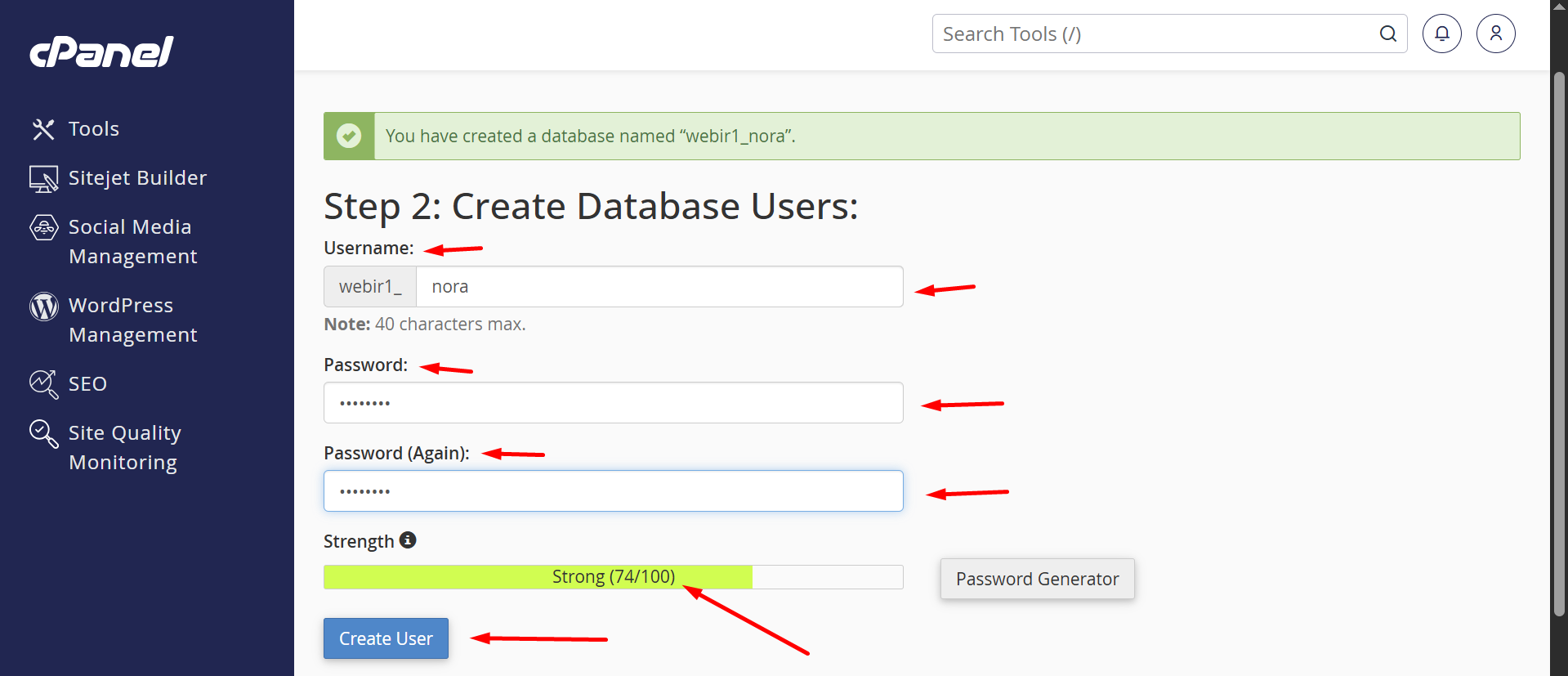This screenshot has height=676, width=1568.
Task: Click the password strength meter bar
Action: point(613,577)
